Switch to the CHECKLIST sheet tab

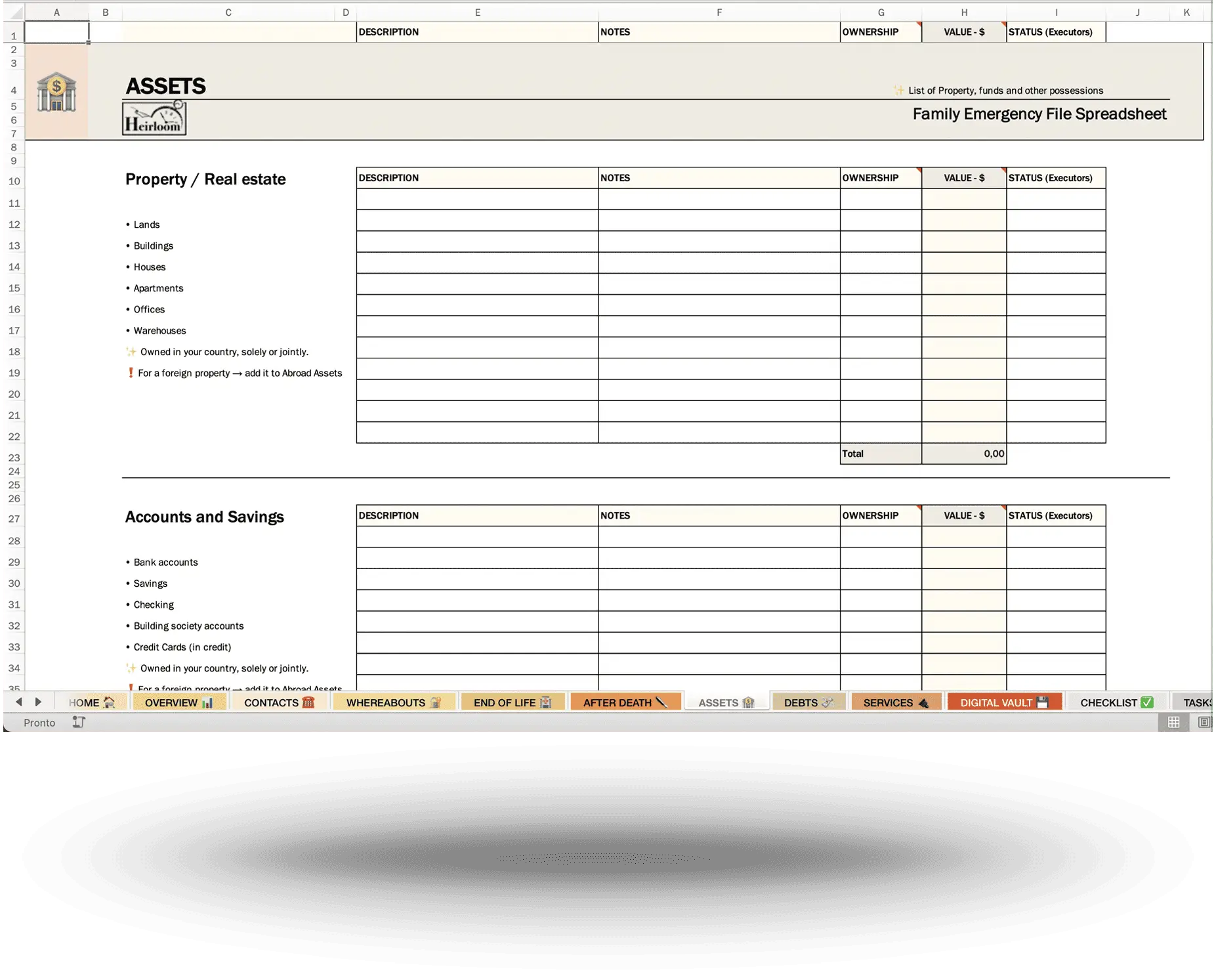pos(1116,702)
